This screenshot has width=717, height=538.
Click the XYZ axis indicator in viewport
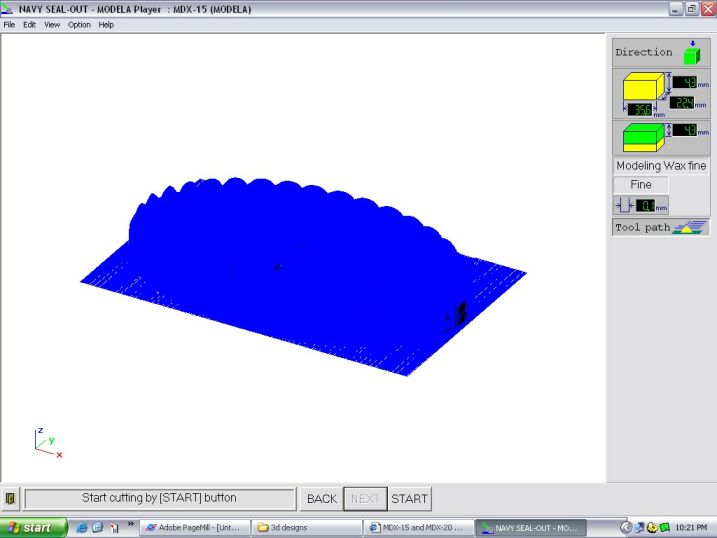[47, 443]
